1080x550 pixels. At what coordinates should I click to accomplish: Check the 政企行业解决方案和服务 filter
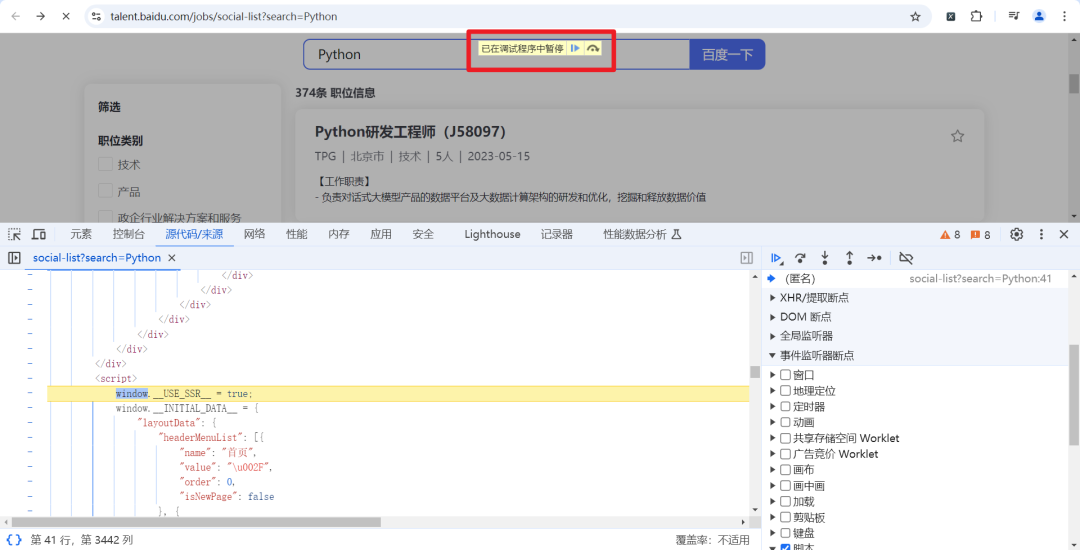click(105, 217)
